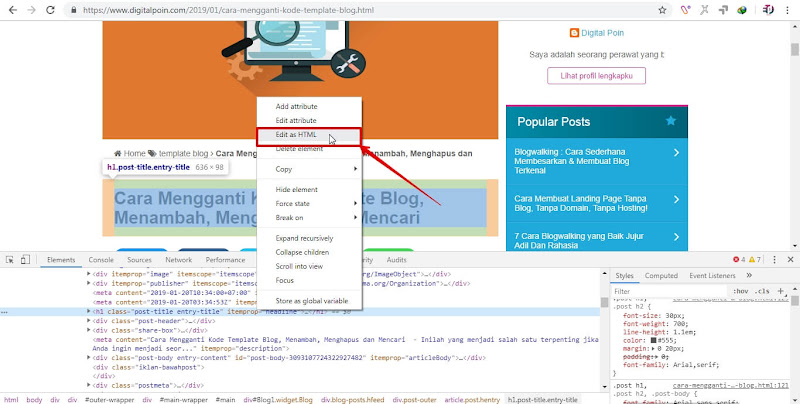The image size is (800, 404).
Task: Click Lihat profil lengkapku button
Action: (x=596, y=75)
